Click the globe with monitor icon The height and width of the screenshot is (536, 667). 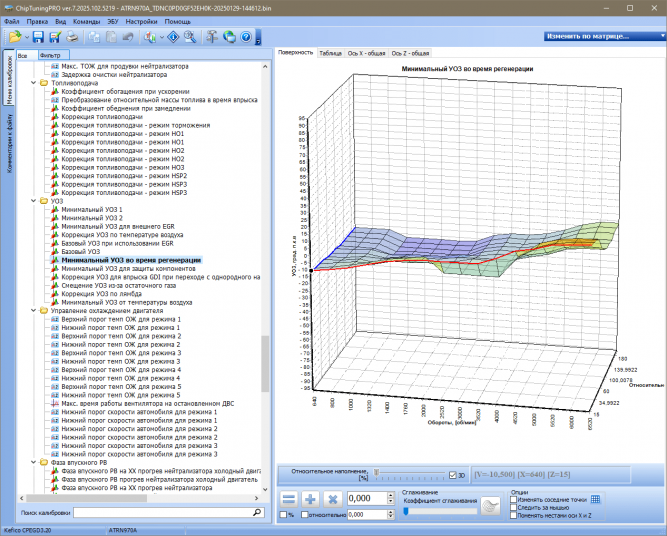[x=229, y=37]
